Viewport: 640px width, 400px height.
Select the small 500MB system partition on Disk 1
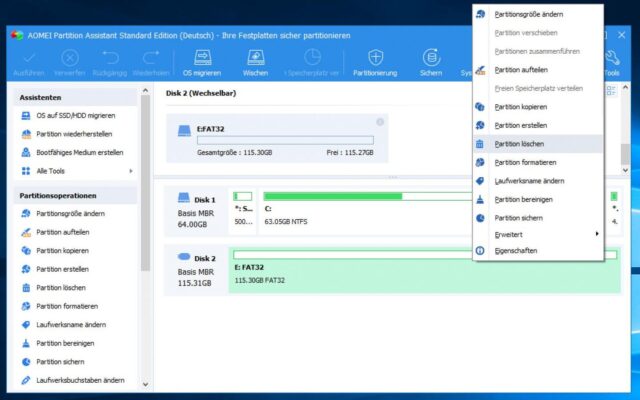pyautogui.click(x=243, y=211)
